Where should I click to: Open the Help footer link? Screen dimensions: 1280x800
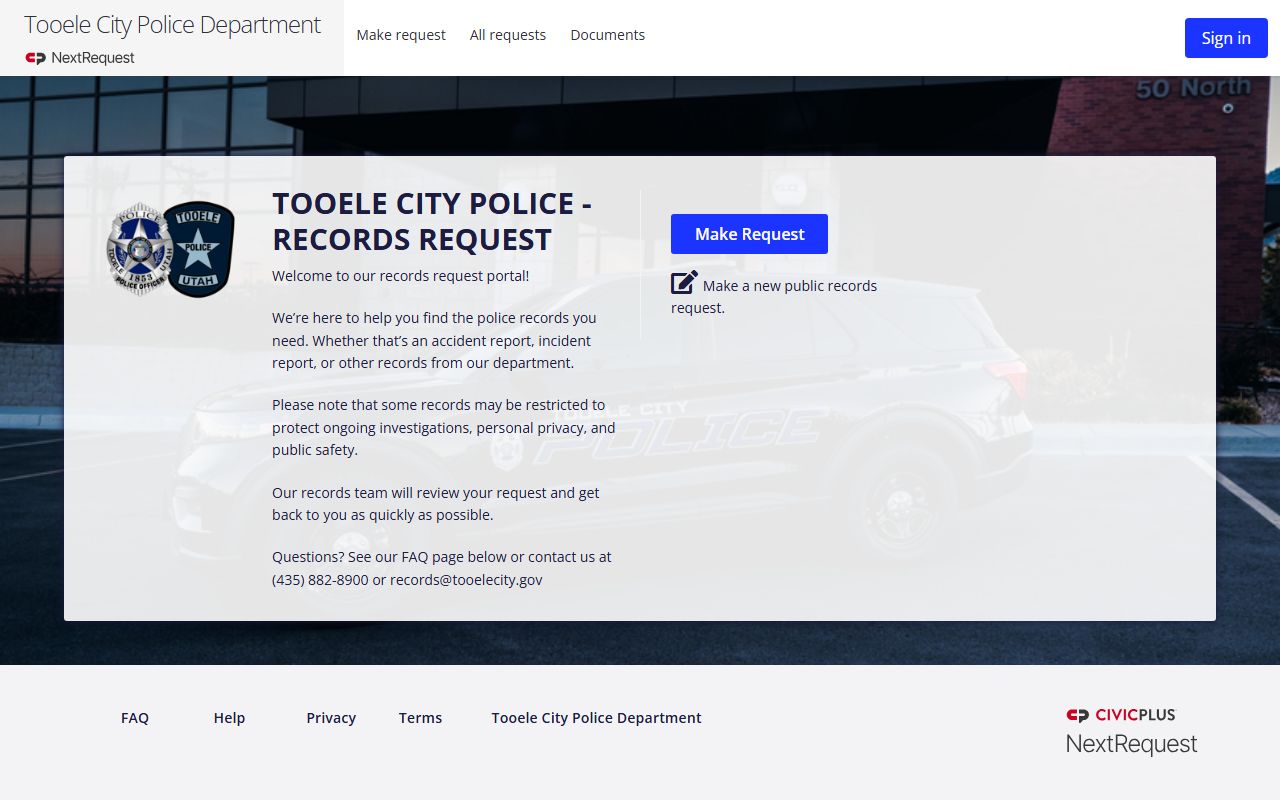pyautogui.click(x=229, y=718)
